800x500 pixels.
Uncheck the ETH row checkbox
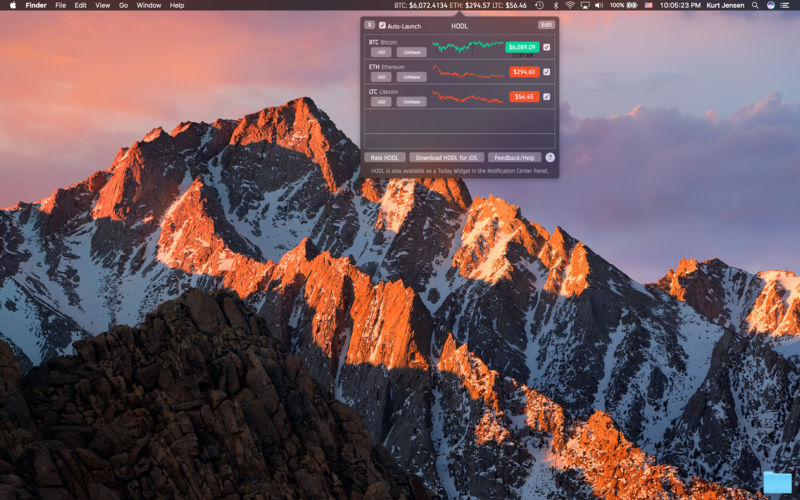point(546,72)
